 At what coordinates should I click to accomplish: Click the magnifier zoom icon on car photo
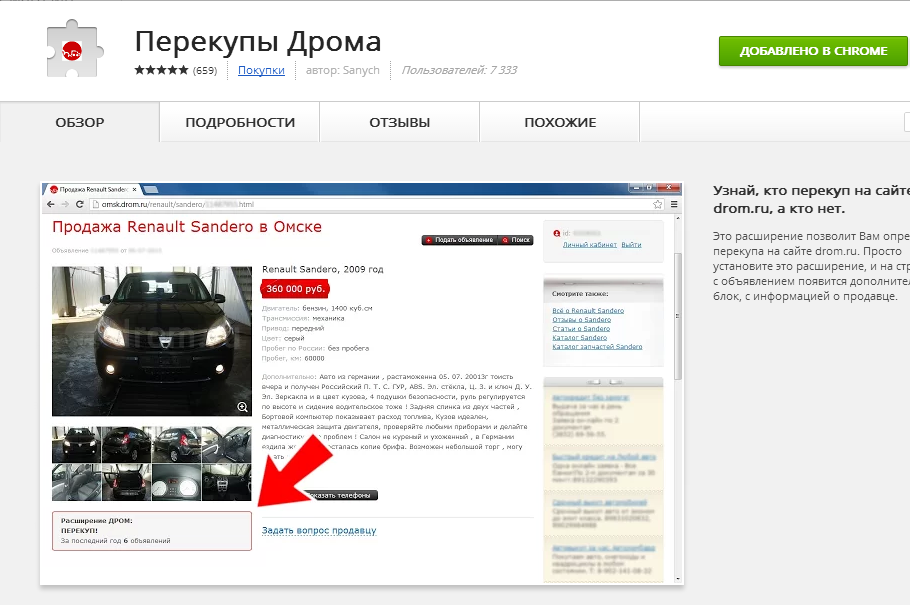click(x=243, y=407)
